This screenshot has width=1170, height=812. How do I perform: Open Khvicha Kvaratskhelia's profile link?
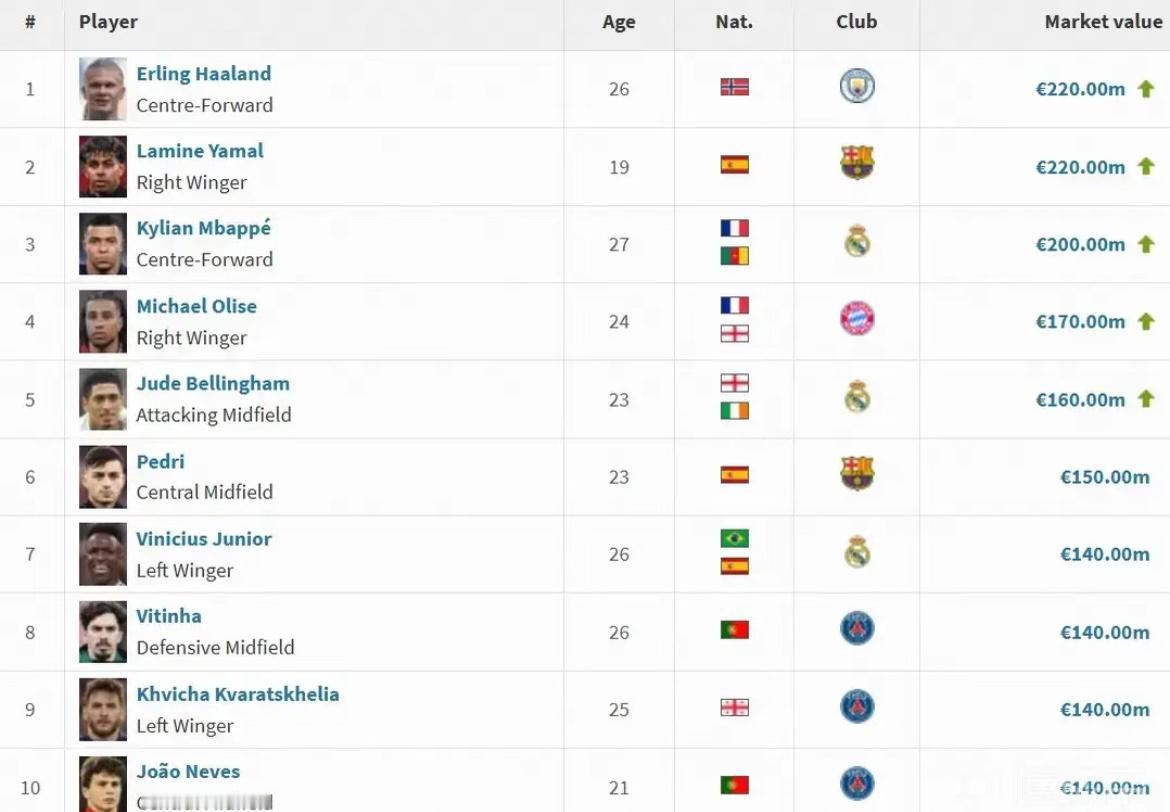point(237,694)
